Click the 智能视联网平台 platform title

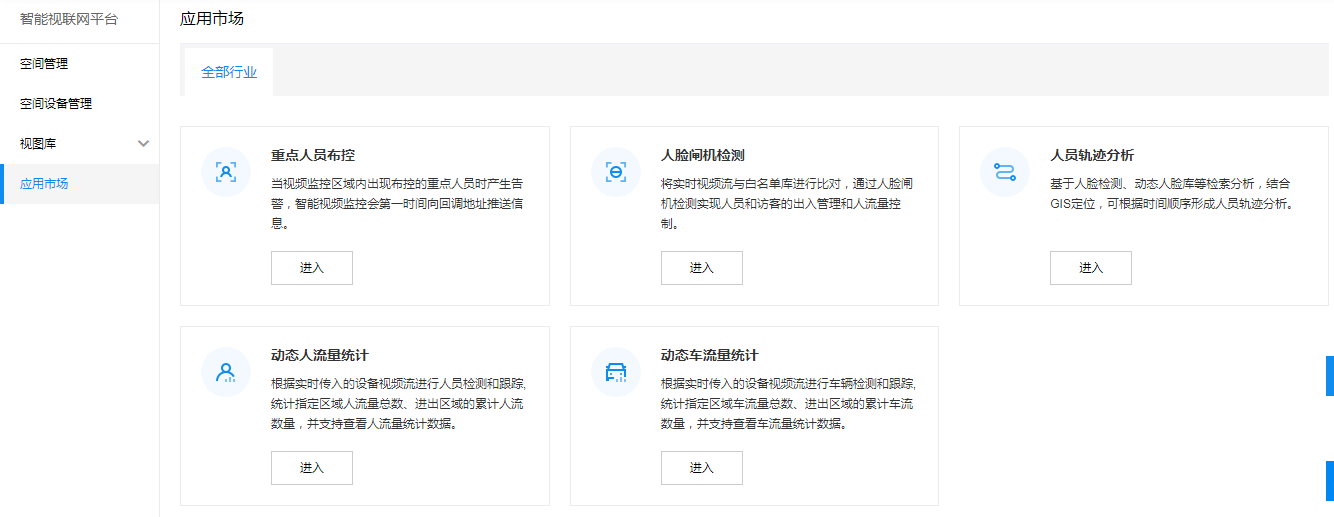pos(69,19)
